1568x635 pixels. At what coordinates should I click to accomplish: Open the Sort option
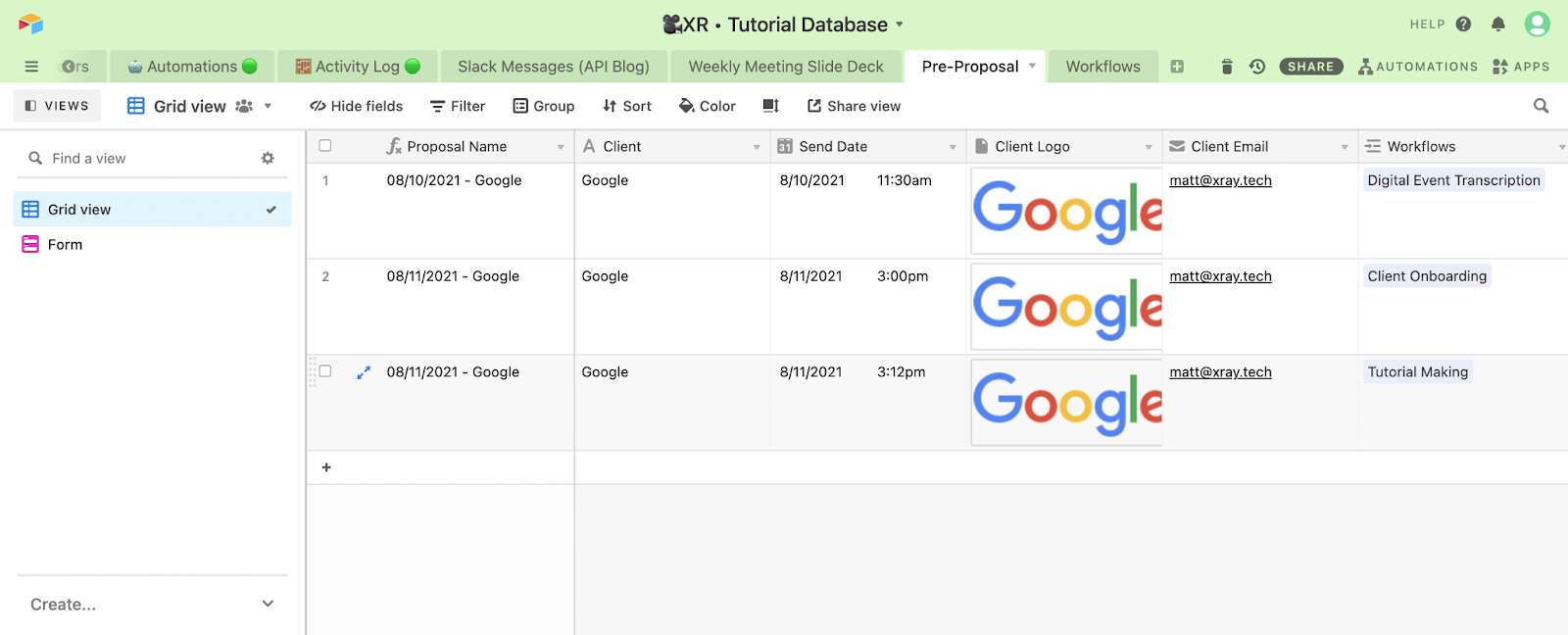point(627,106)
